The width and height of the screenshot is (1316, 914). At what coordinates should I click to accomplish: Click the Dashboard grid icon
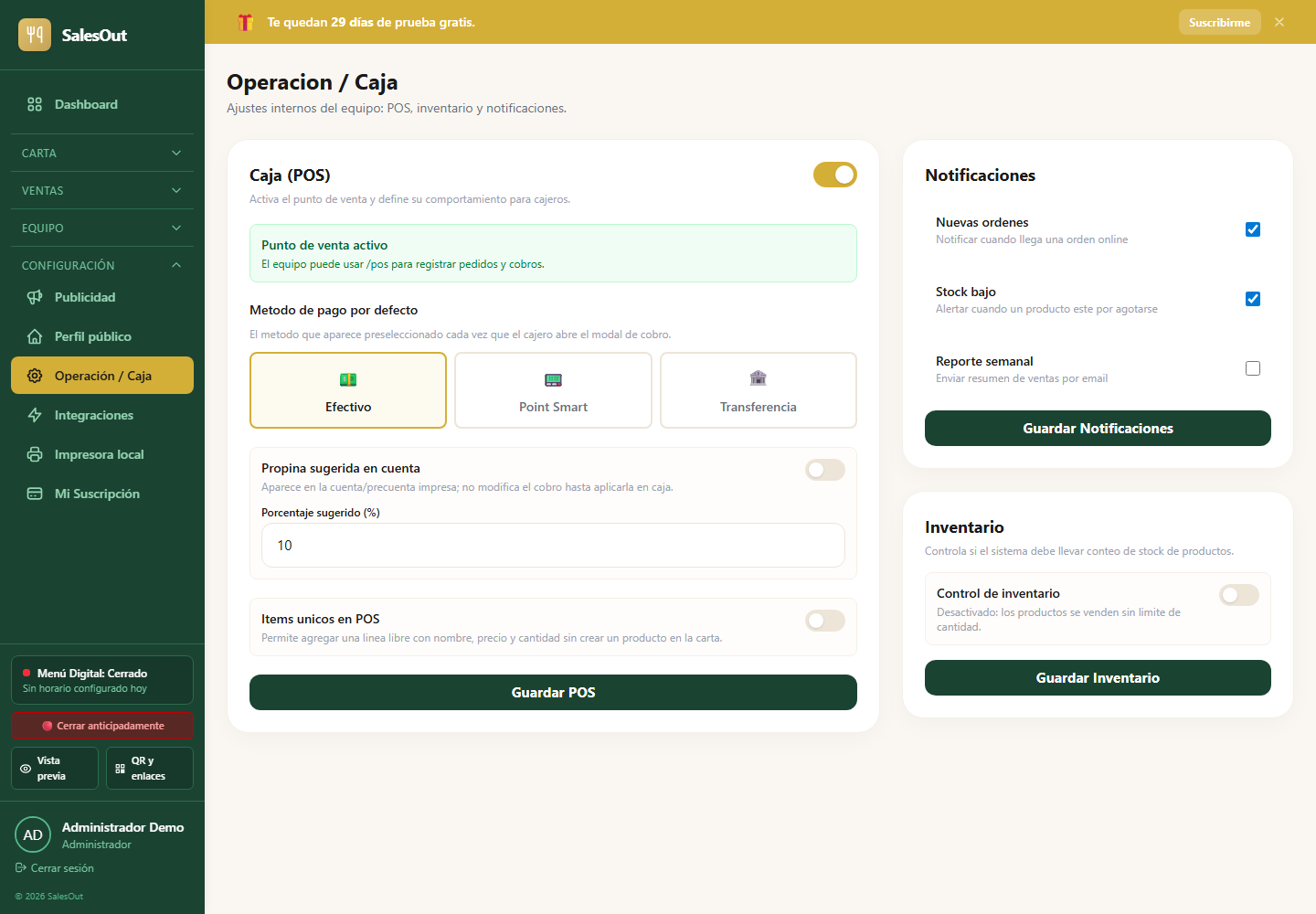point(35,104)
